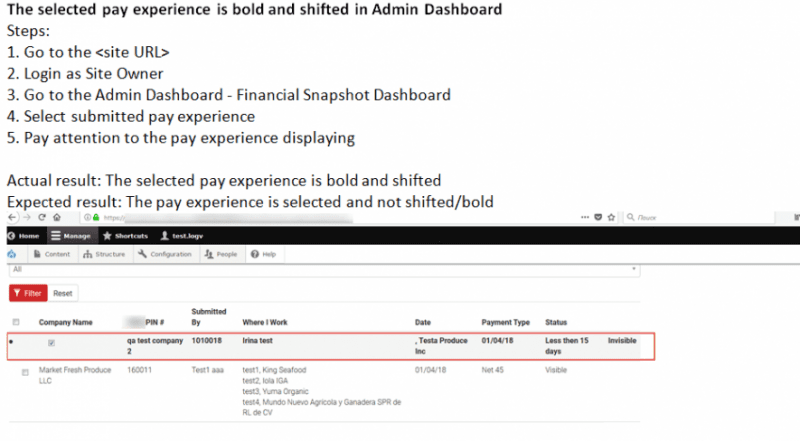The height and width of the screenshot is (441, 800).
Task: Click the browser back arrow
Action: [x=11, y=217]
